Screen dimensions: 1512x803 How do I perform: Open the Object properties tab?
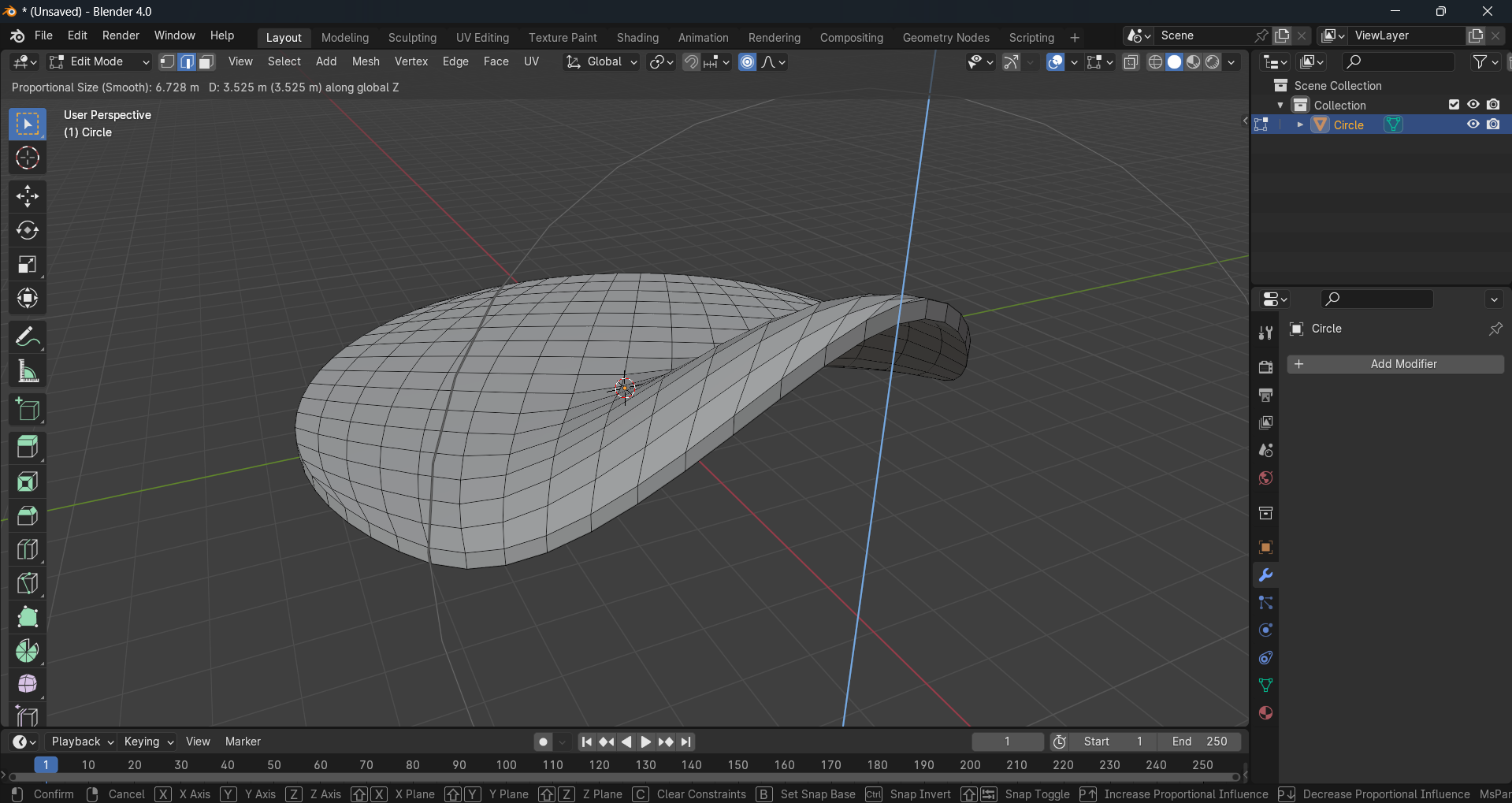click(1265, 548)
